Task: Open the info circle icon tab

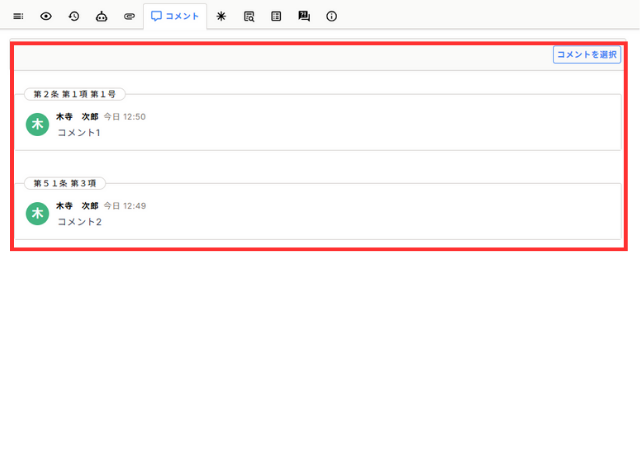Action: tap(332, 16)
